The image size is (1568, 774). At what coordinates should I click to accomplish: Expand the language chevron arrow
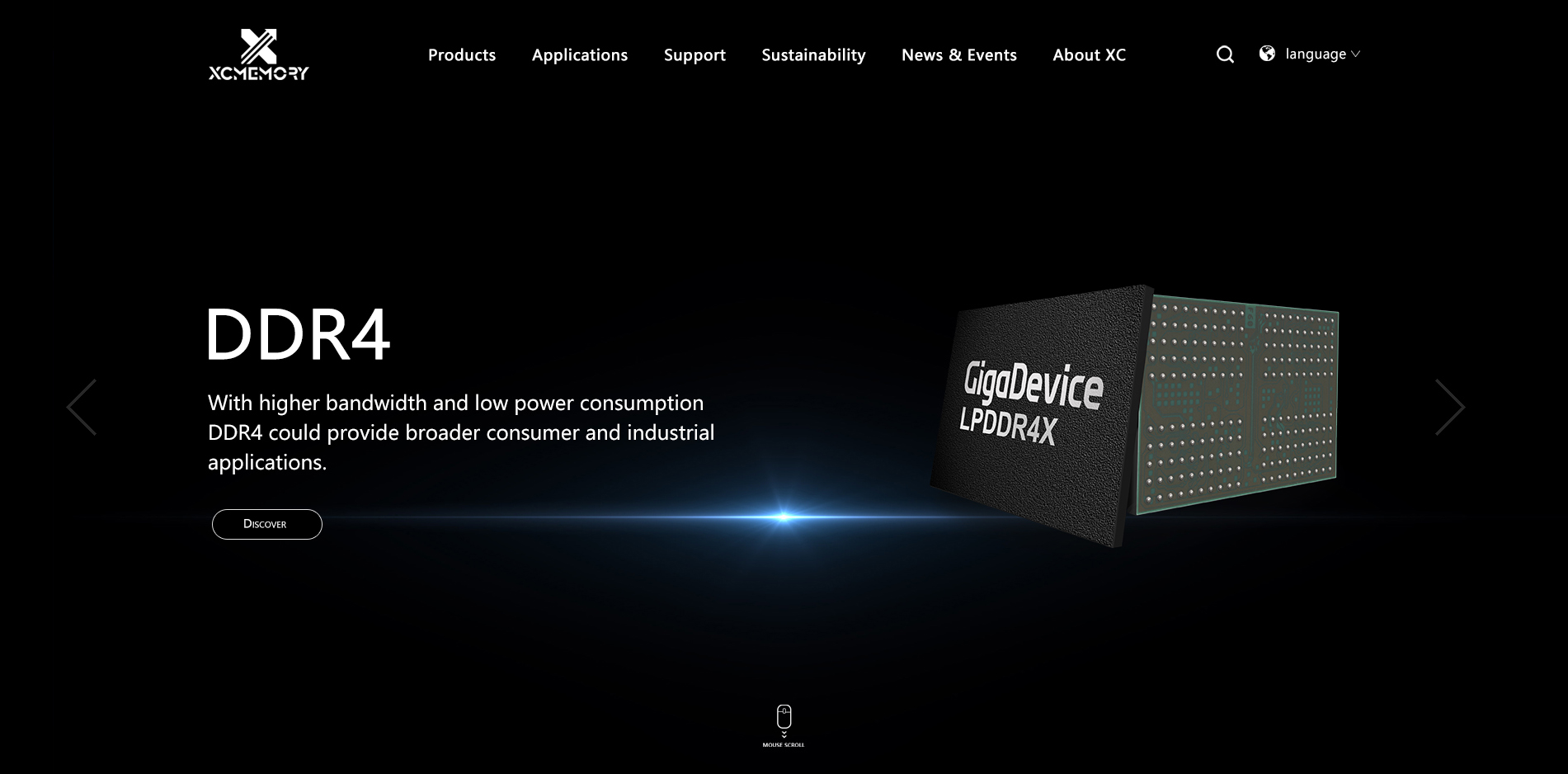click(1355, 54)
